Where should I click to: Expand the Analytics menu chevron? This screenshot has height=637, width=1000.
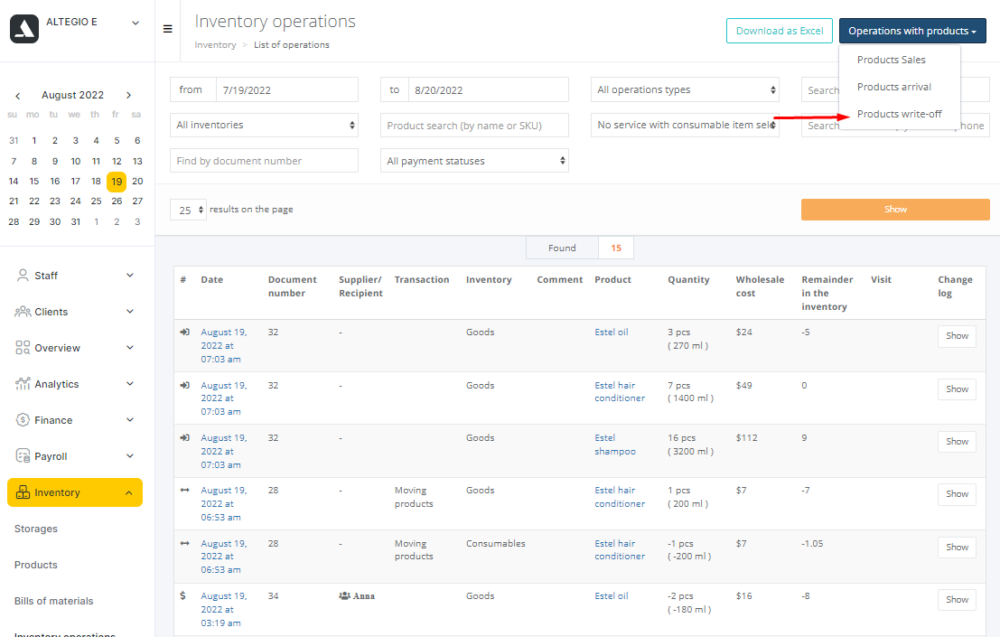click(x=130, y=384)
